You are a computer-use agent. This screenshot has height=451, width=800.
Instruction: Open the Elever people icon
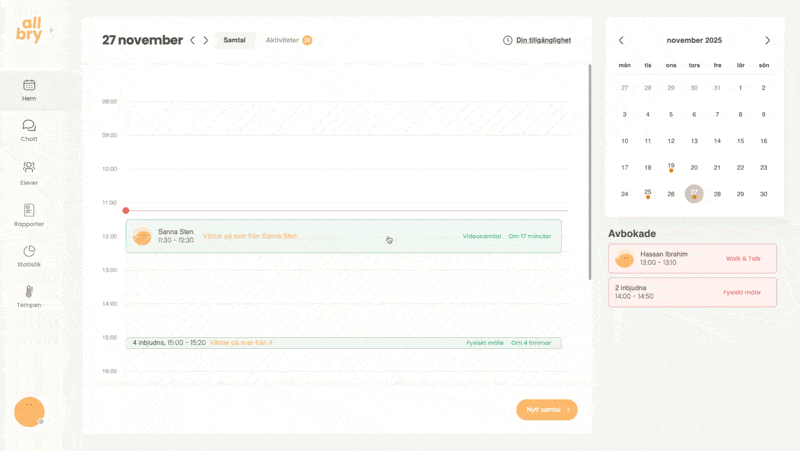29,168
